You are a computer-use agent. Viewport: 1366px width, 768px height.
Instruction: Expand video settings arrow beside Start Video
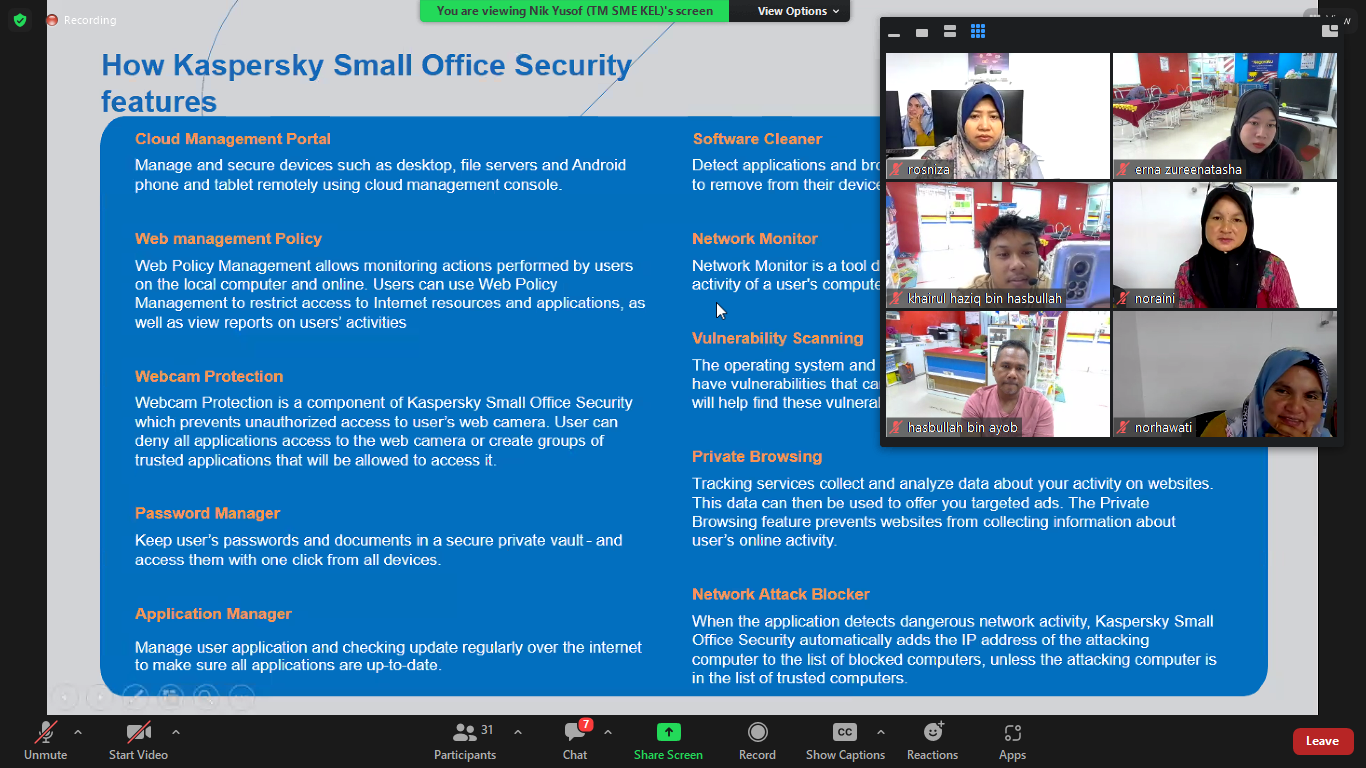(176, 732)
